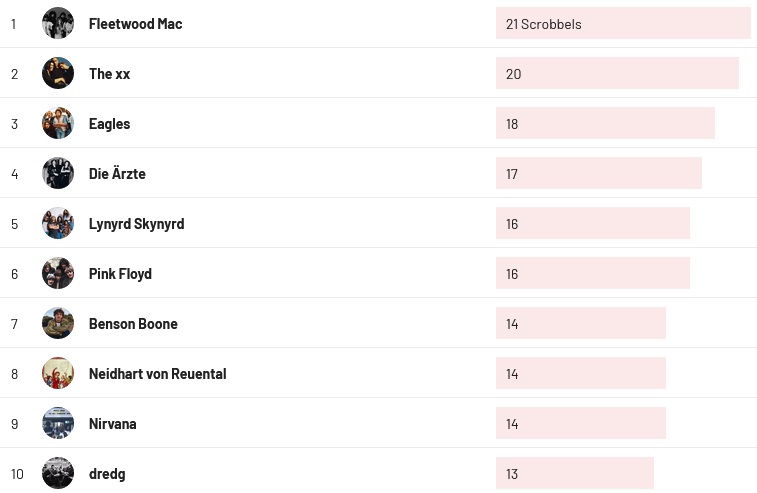Viewport: 757px width, 493px height.
Task: Click Eagles artist avatar image
Action: [x=58, y=123]
